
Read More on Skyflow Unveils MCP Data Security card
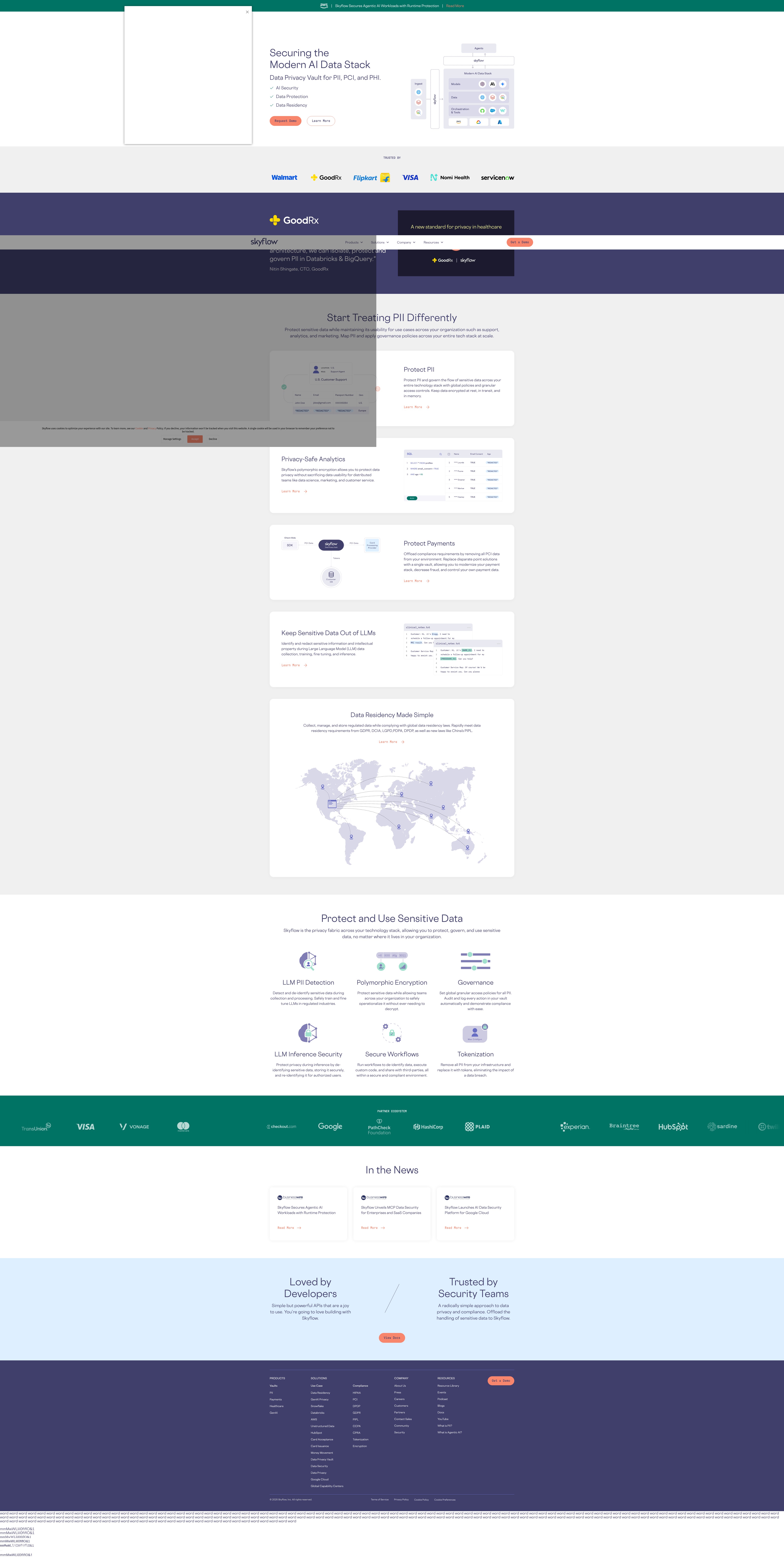pos(373,1228)
